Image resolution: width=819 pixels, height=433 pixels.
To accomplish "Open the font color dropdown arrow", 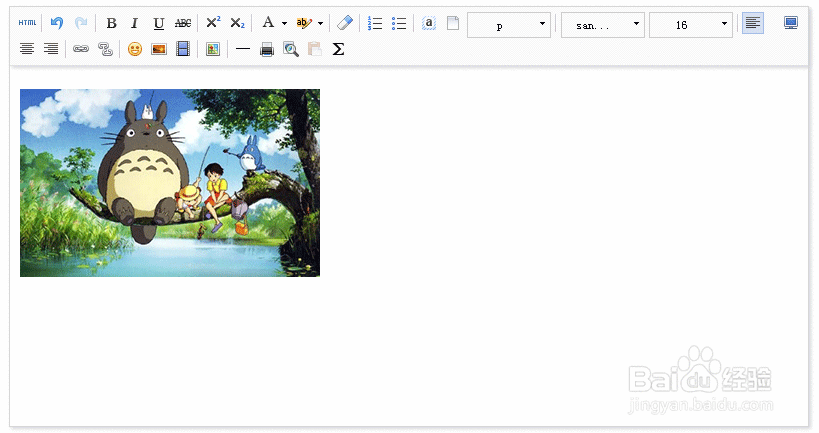I will [284, 24].
